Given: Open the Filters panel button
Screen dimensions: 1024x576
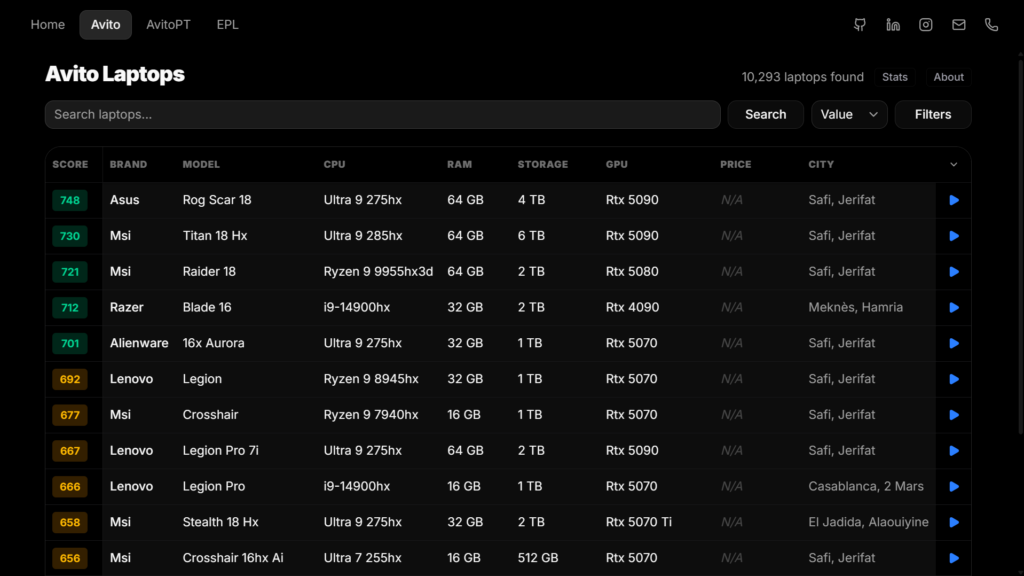Looking at the screenshot, I should [933, 114].
